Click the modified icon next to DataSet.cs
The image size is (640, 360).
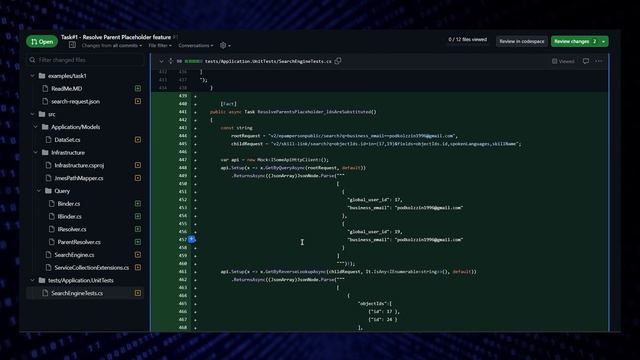(138, 140)
